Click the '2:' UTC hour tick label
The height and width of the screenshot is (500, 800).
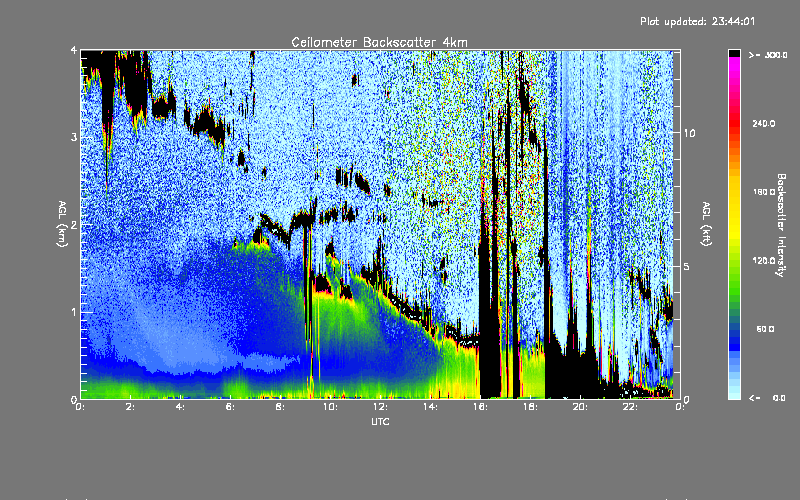pos(131,407)
